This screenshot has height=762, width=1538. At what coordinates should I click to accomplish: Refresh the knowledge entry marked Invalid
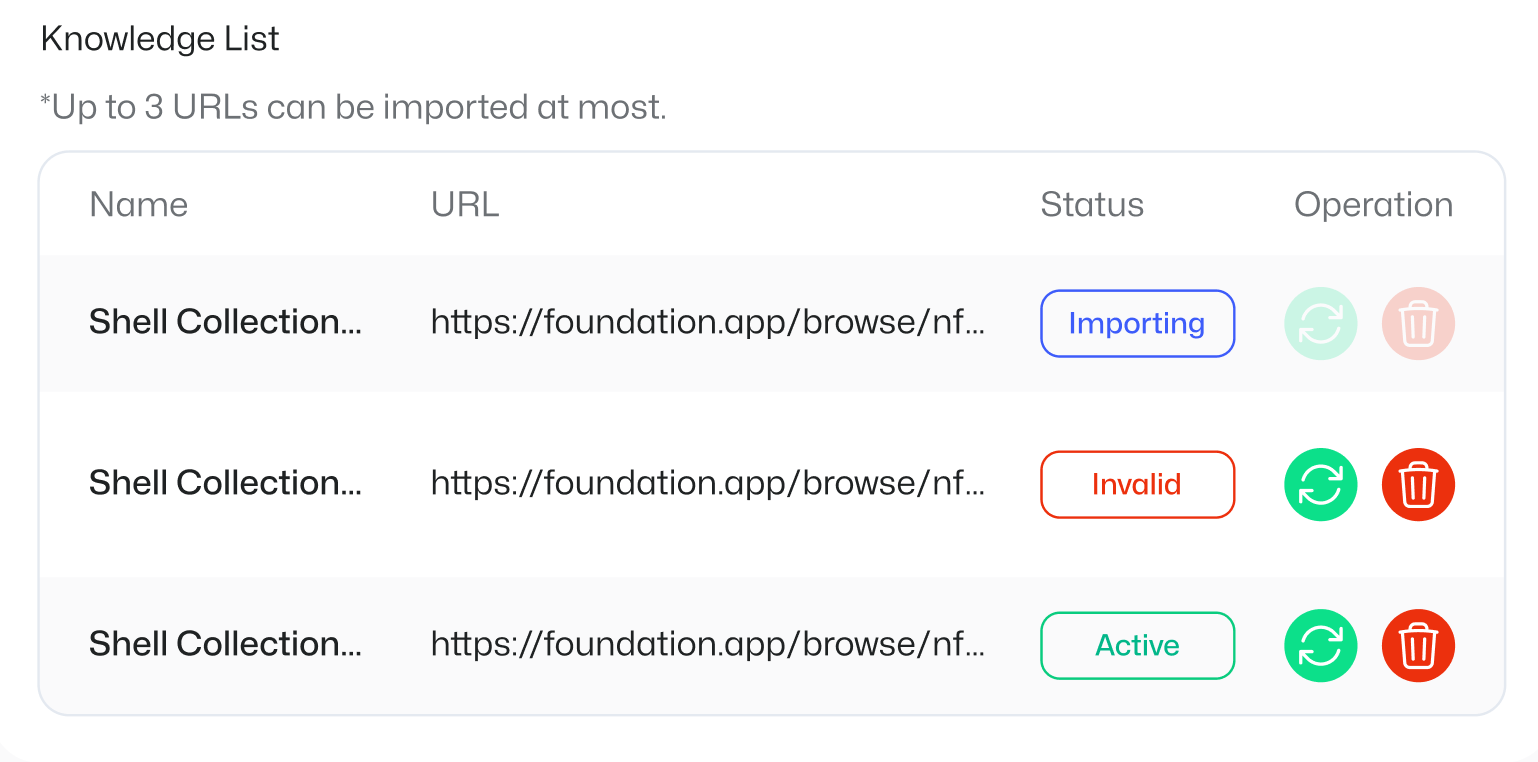coord(1320,485)
